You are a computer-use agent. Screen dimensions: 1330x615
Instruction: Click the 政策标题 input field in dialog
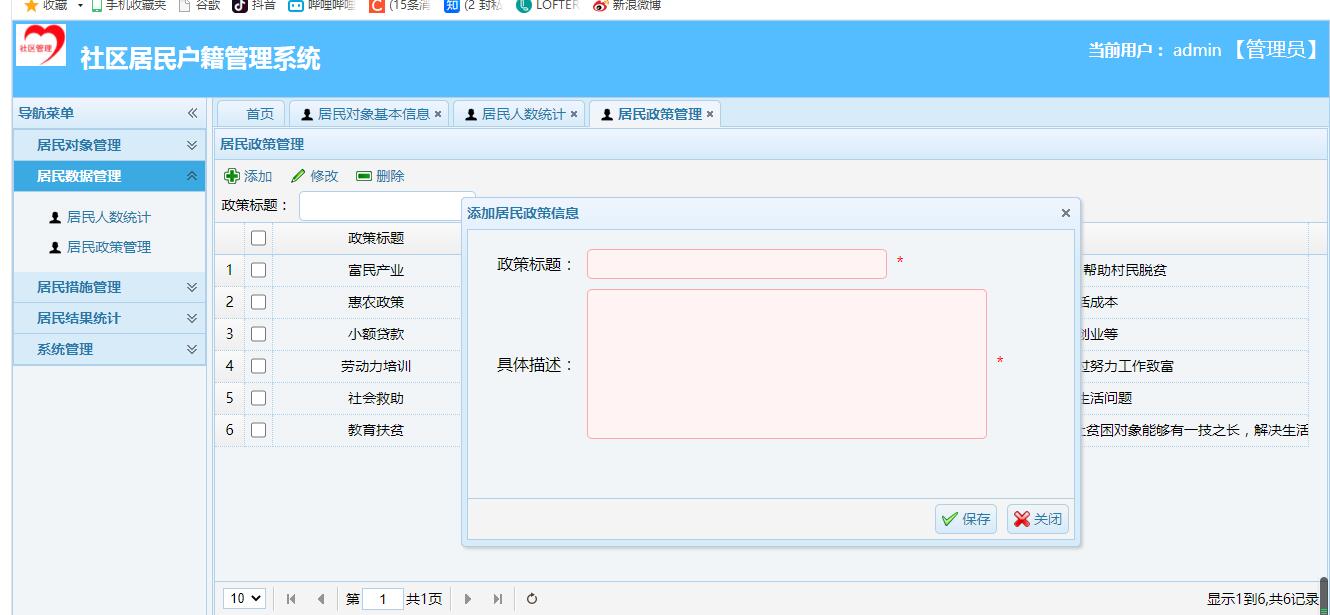(x=735, y=264)
